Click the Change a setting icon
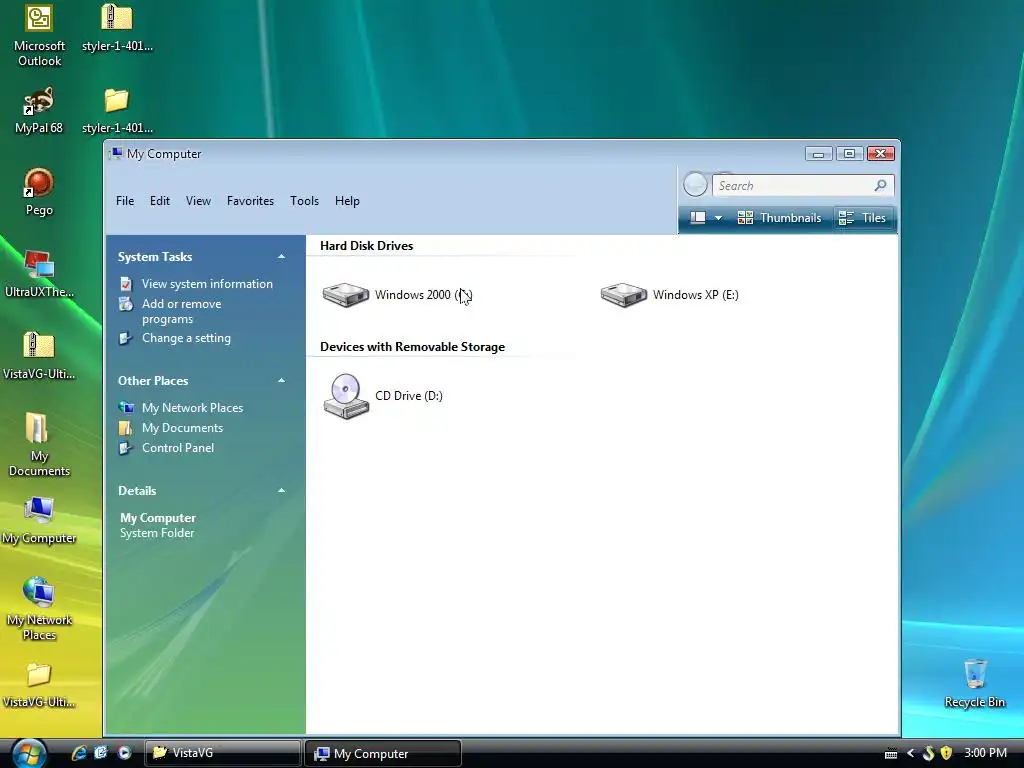The image size is (1024, 768). pos(126,338)
